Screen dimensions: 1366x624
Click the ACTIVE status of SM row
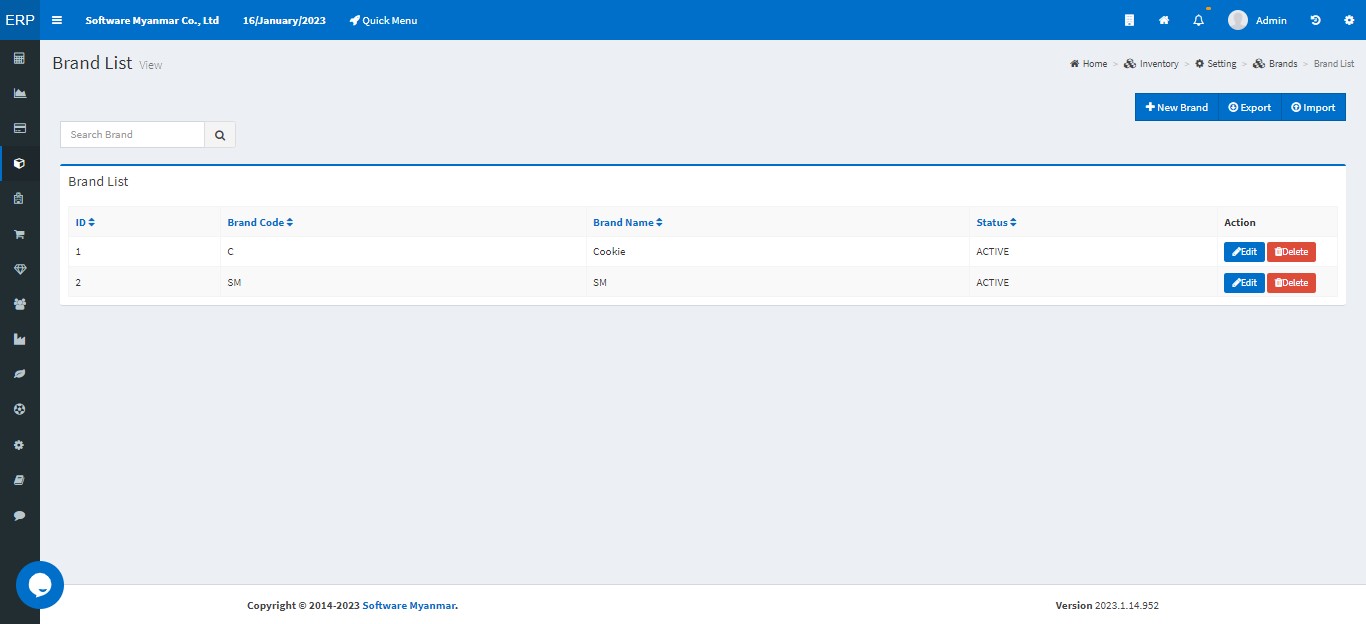pos(993,283)
